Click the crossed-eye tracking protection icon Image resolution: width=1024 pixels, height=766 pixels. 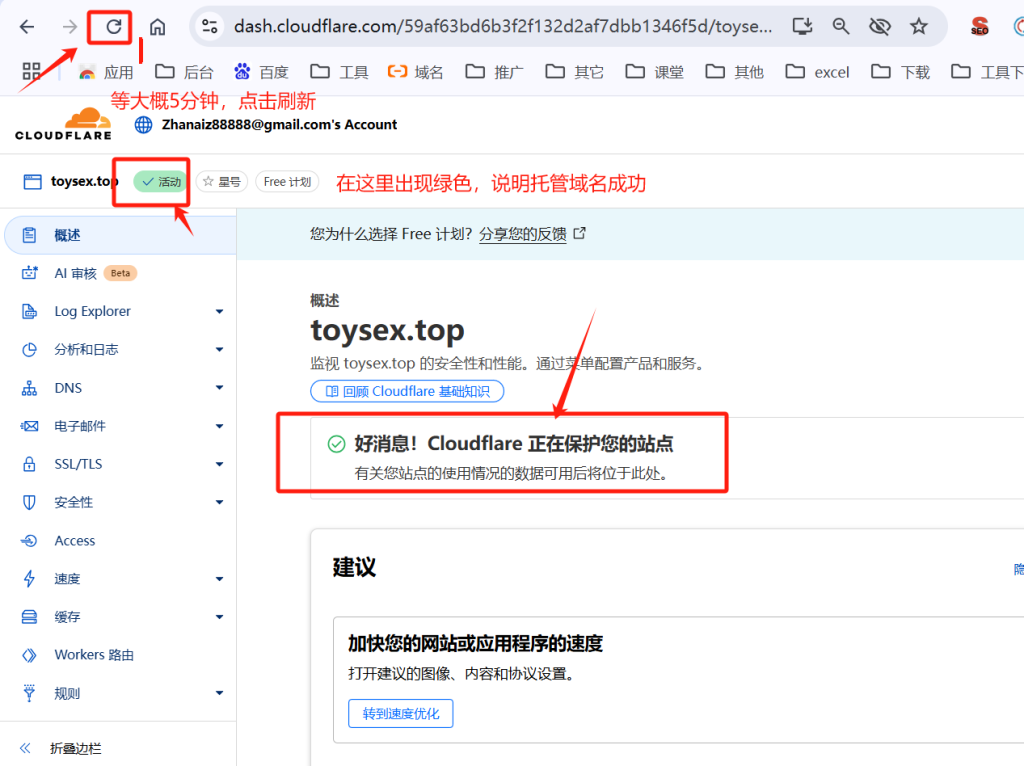(x=880, y=27)
